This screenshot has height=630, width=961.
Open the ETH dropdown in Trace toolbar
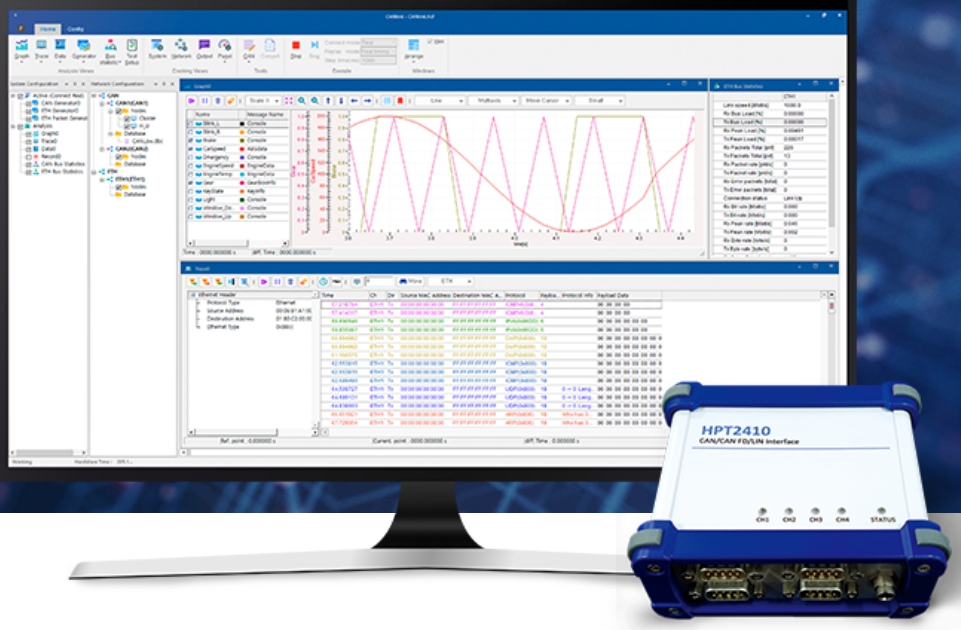point(450,281)
